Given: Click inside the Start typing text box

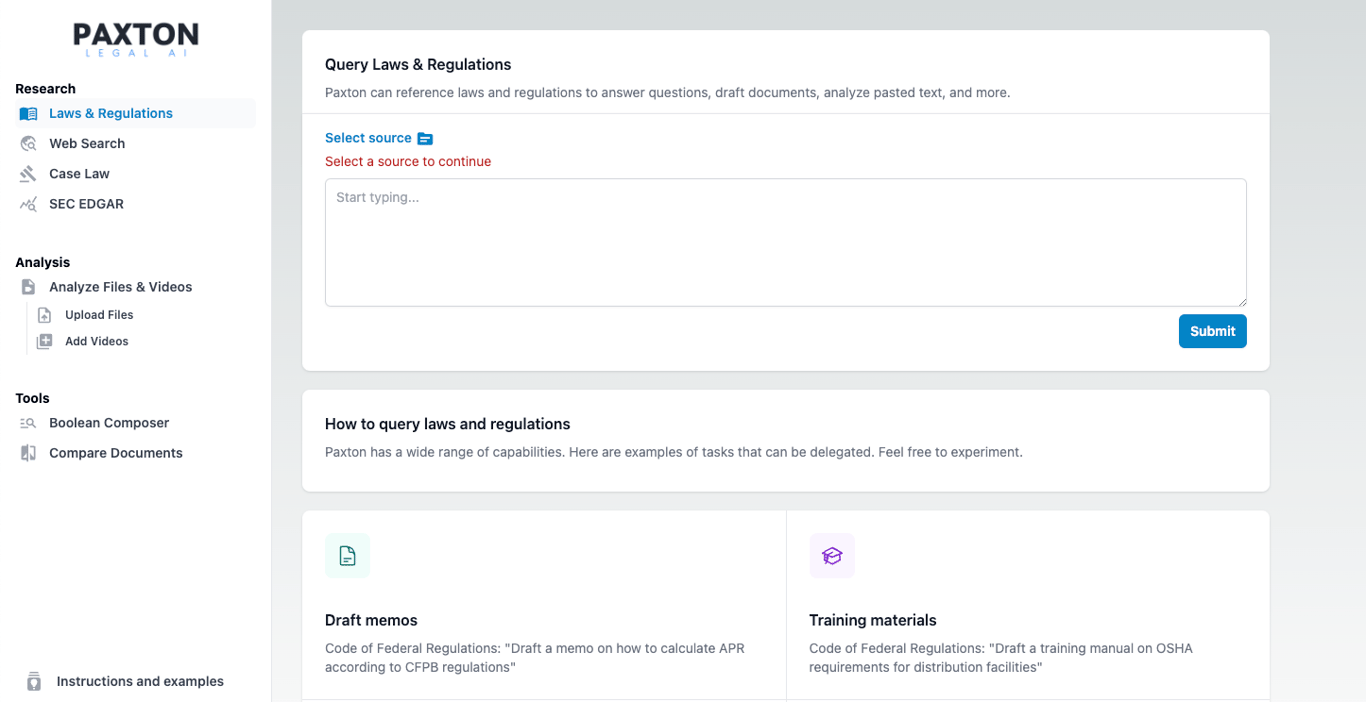Looking at the screenshot, I should point(785,240).
